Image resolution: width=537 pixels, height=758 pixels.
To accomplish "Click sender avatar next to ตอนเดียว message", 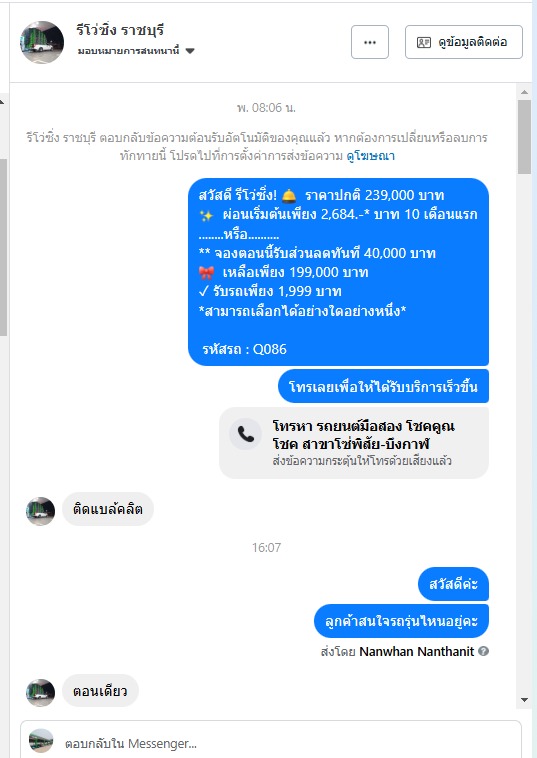I will 40,692.
